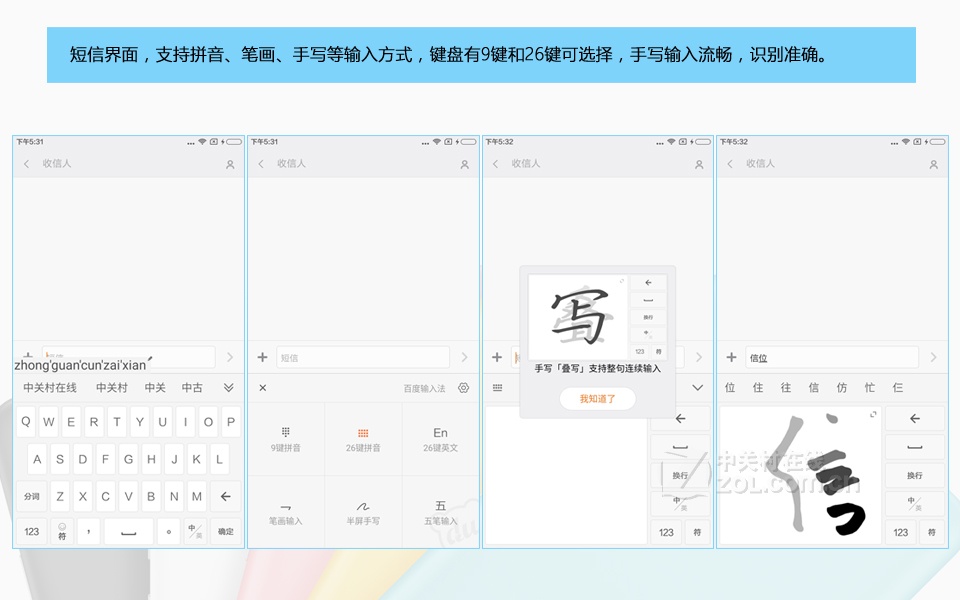This screenshot has height=600, width=960.
Task: Click the recipient contact person icon
Action: [230, 163]
